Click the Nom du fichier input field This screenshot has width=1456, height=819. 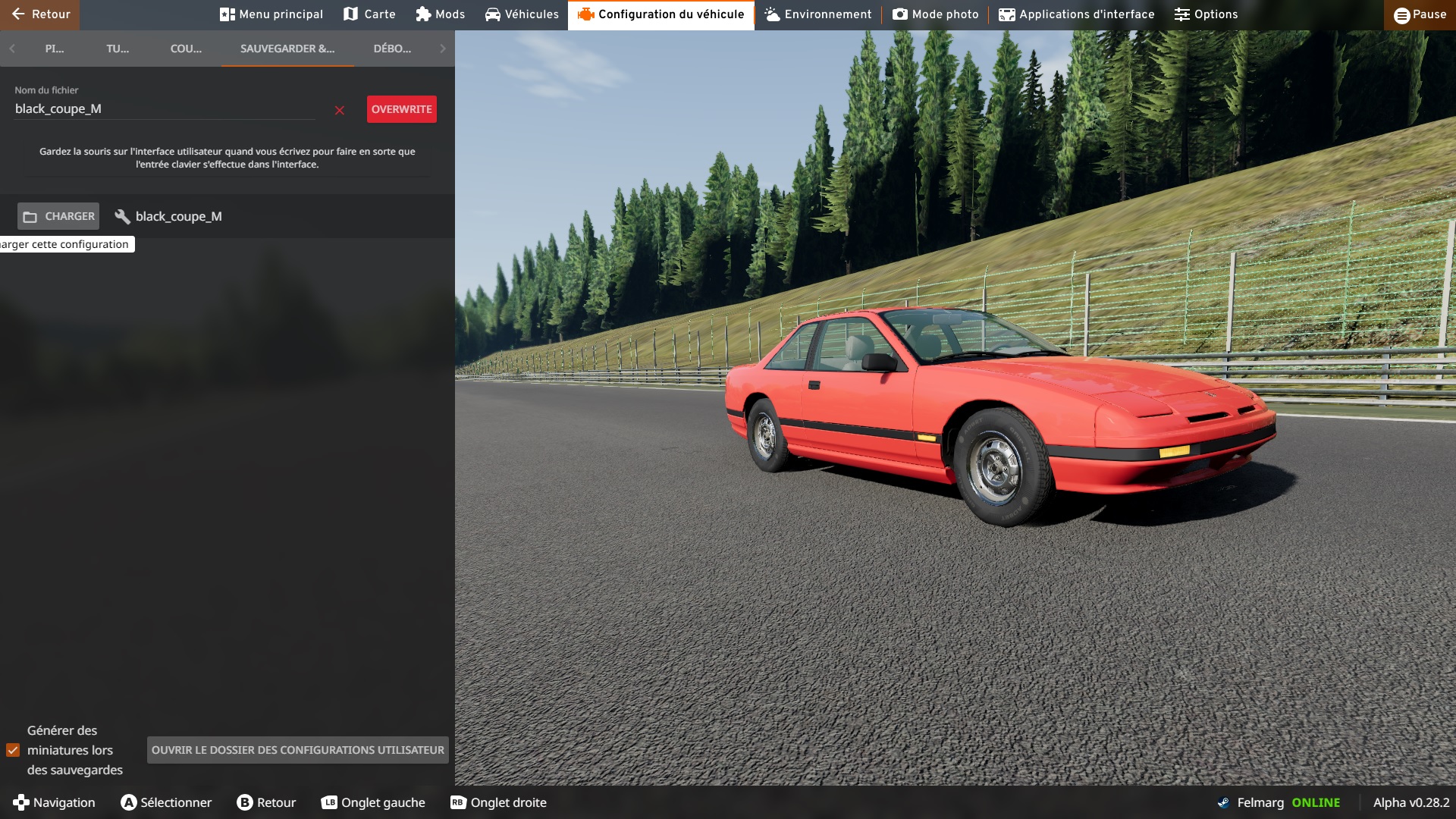[x=164, y=109]
